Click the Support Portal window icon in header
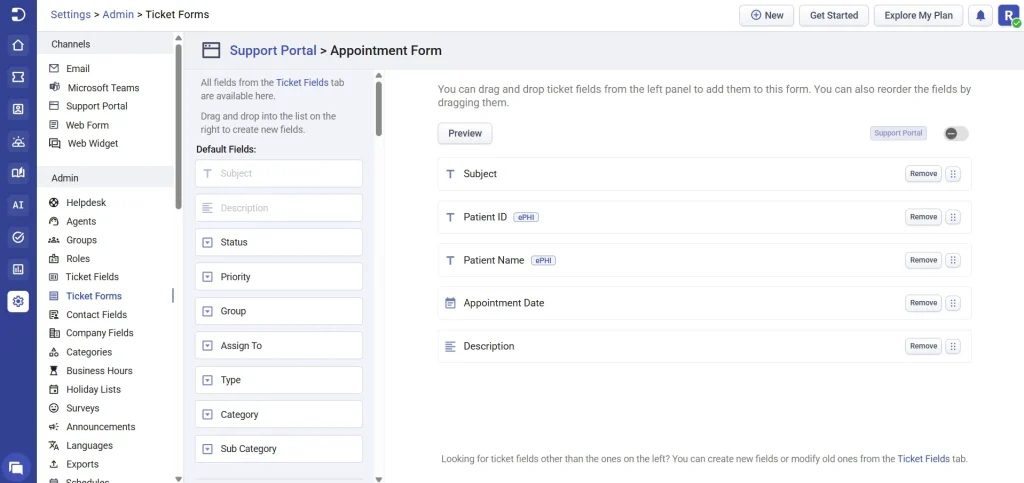Screen dimensions: 1024x483 (211, 50)
